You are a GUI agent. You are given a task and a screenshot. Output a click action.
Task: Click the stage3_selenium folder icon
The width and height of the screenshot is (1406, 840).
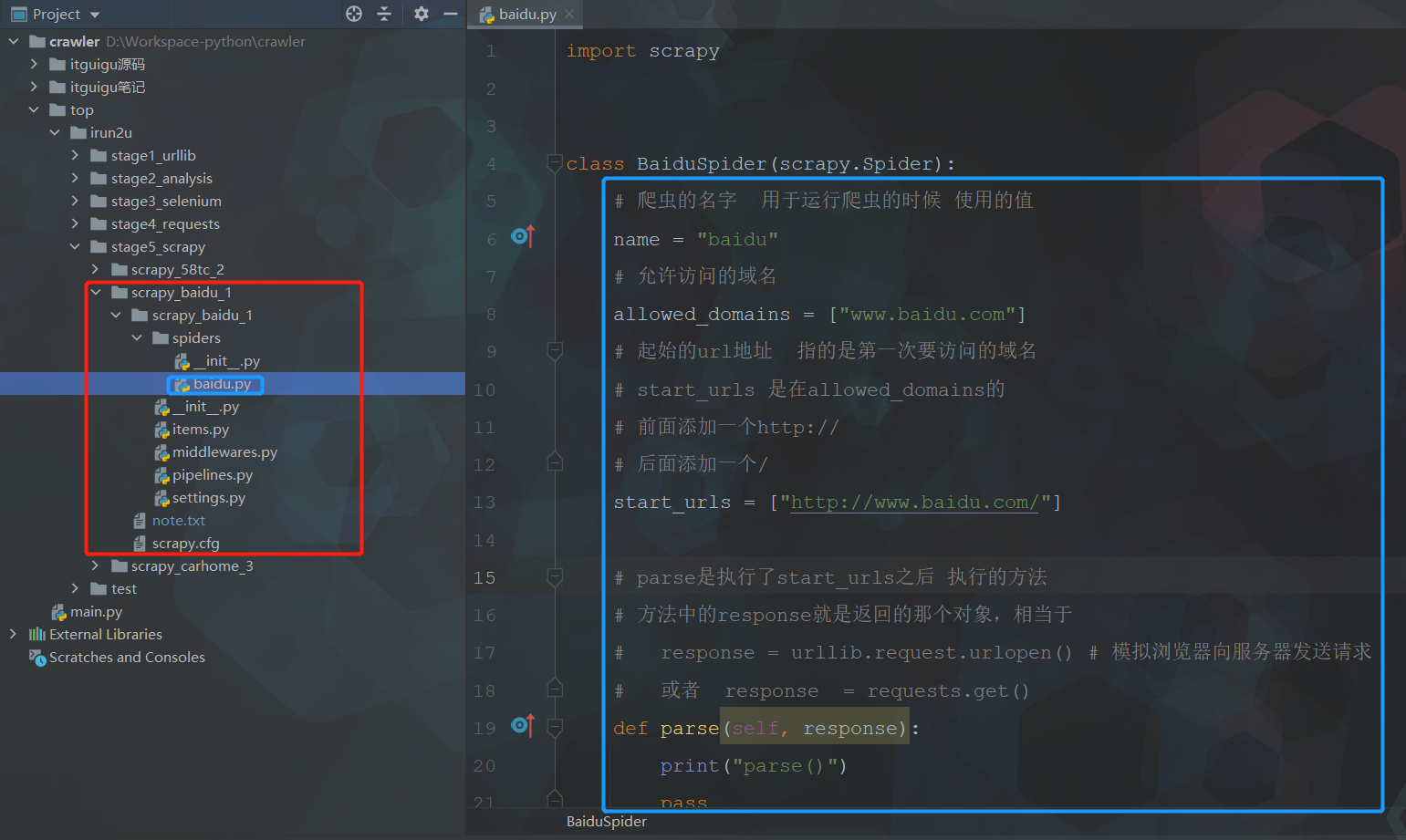(x=99, y=201)
